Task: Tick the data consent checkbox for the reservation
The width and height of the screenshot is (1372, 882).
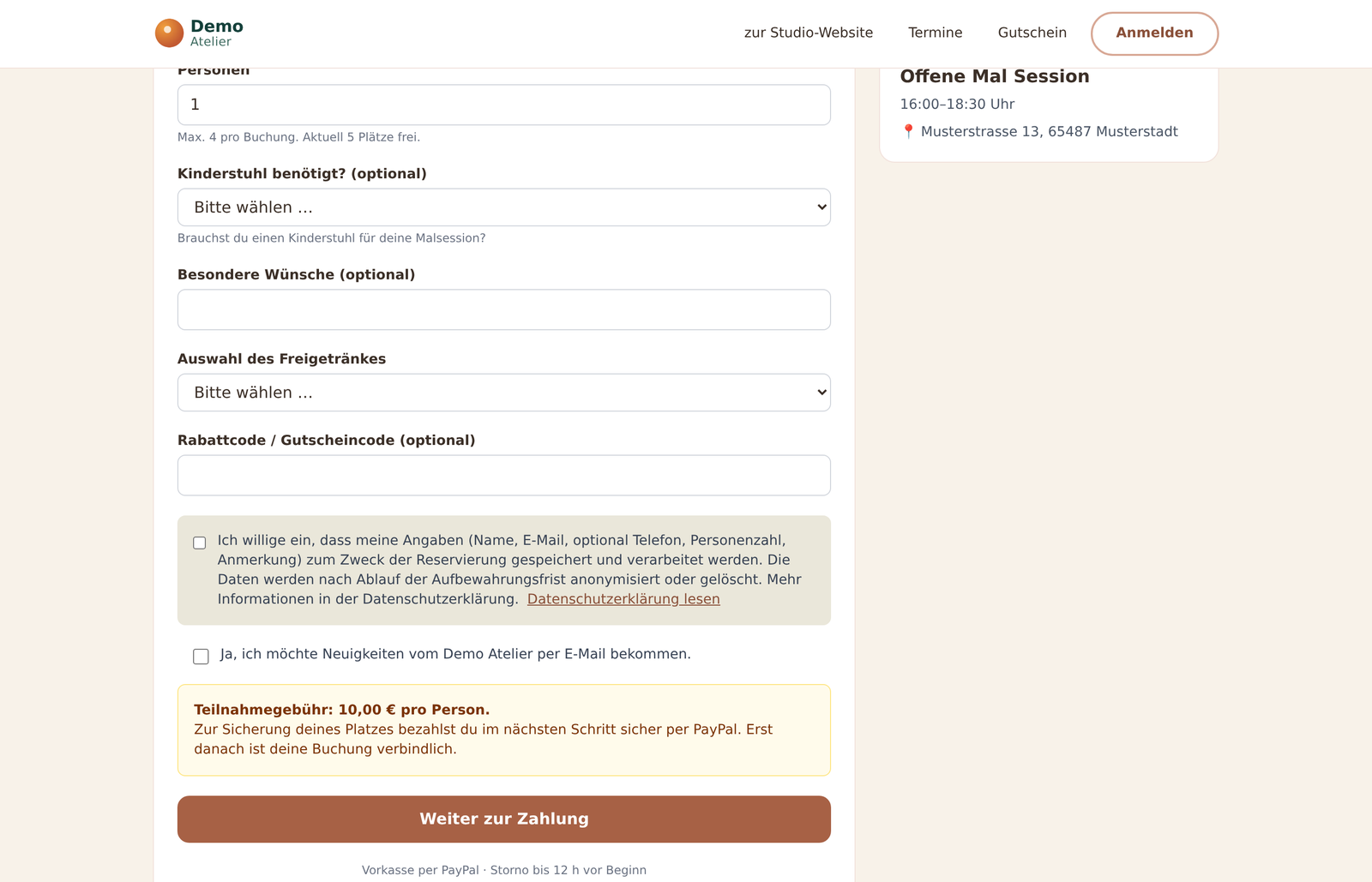Action: [x=200, y=543]
